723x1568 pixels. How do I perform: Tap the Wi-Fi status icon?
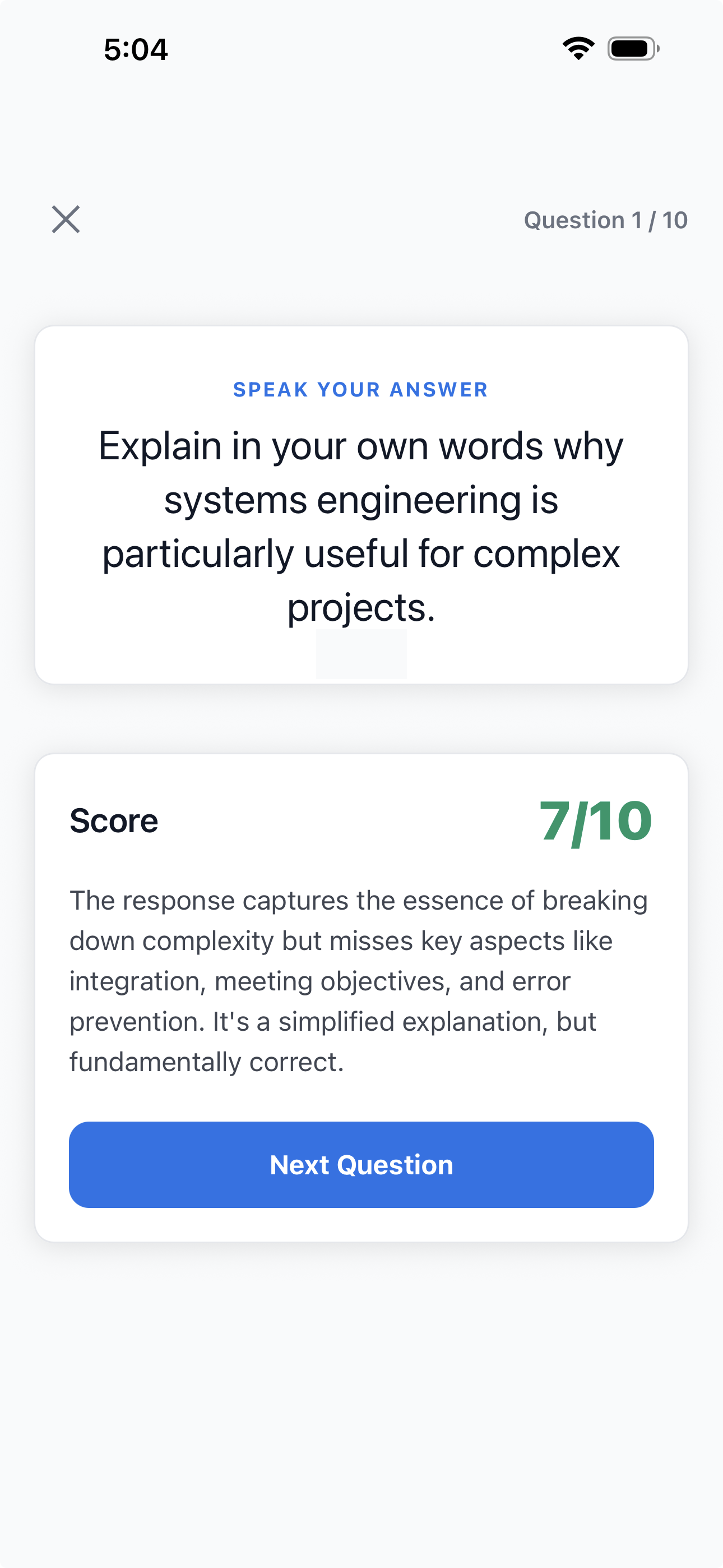point(578,49)
